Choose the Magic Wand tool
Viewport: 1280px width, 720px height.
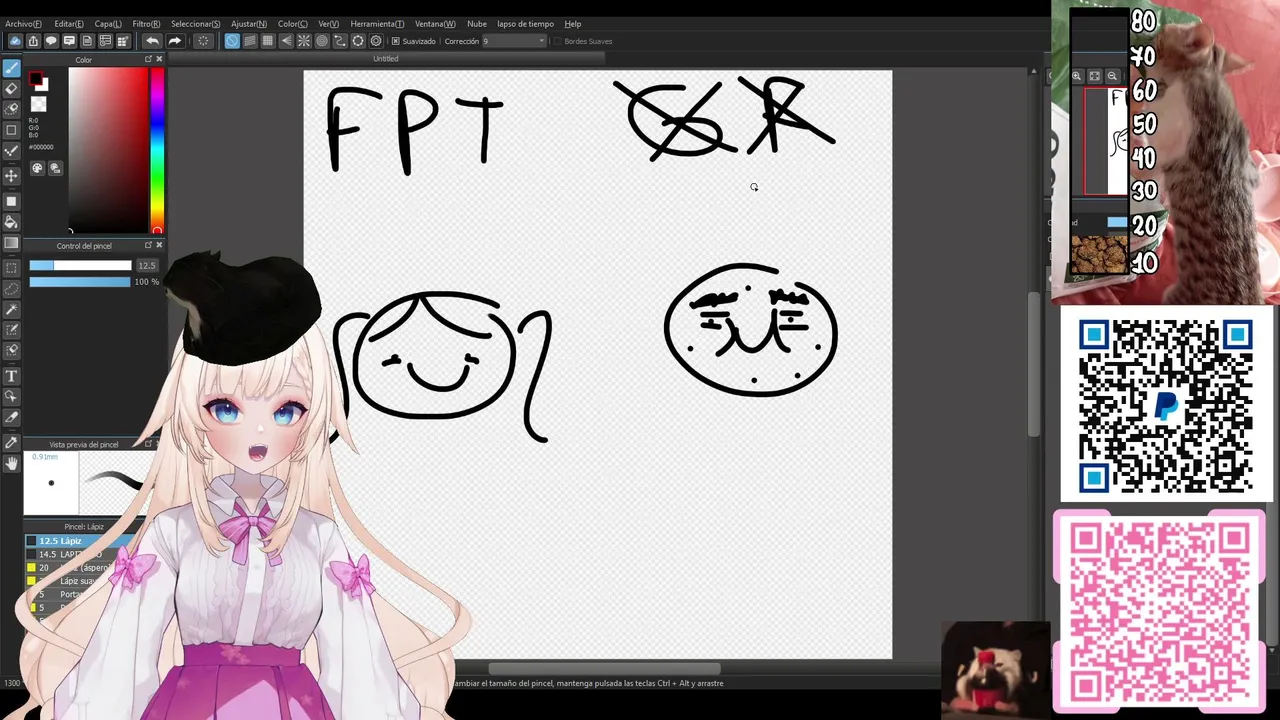point(11,310)
